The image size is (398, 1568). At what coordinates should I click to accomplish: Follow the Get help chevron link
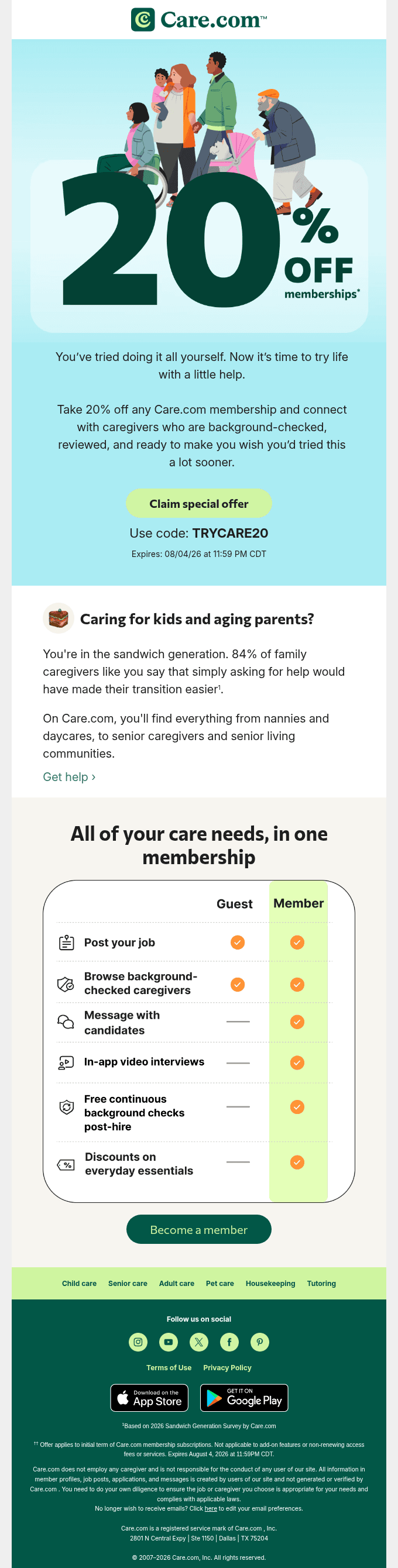coord(70,777)
